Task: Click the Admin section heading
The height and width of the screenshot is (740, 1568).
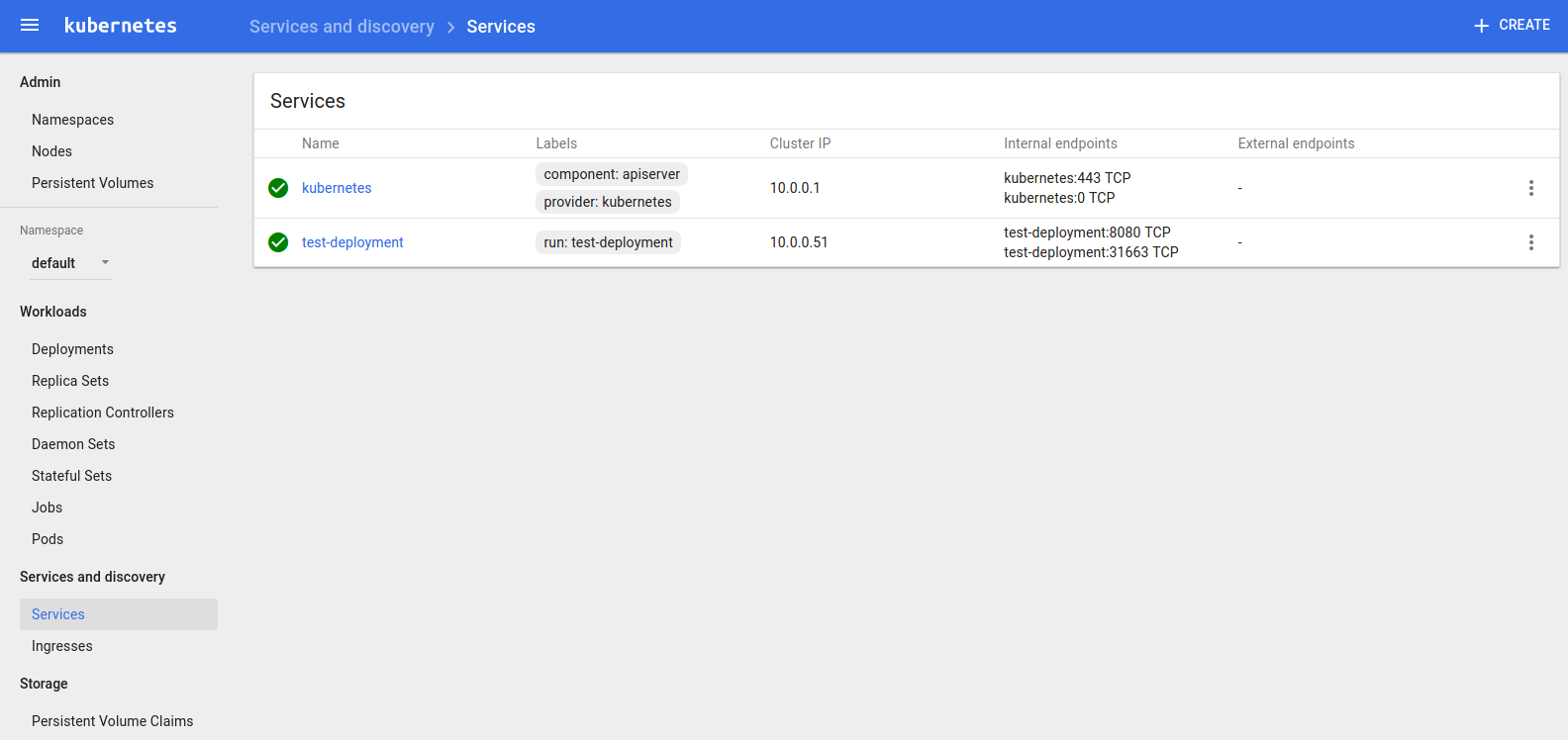Action: [40, 82]
